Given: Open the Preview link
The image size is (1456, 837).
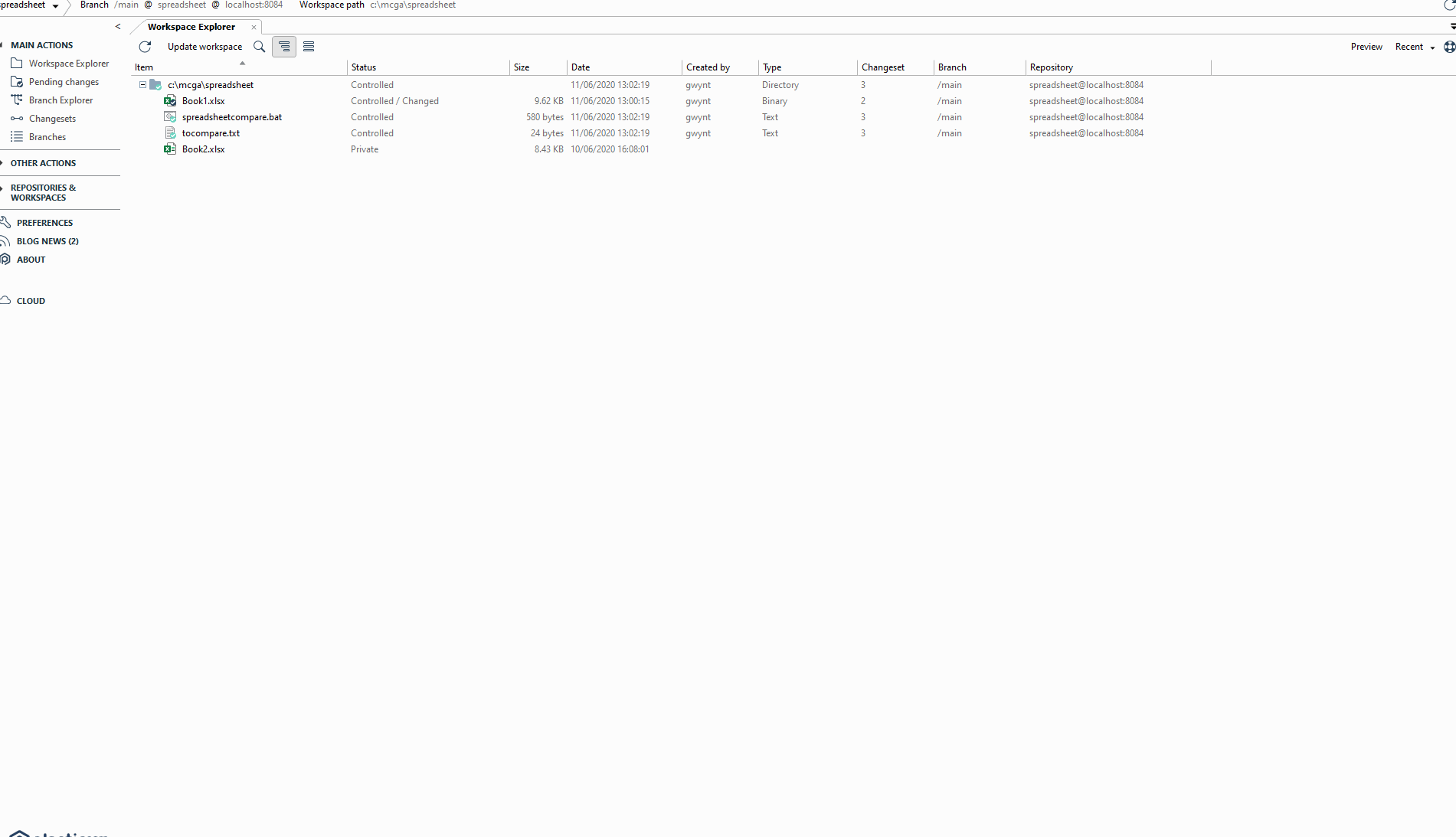Looking at the screenshot, I should pyautogui.click(x=1366, y=47).
